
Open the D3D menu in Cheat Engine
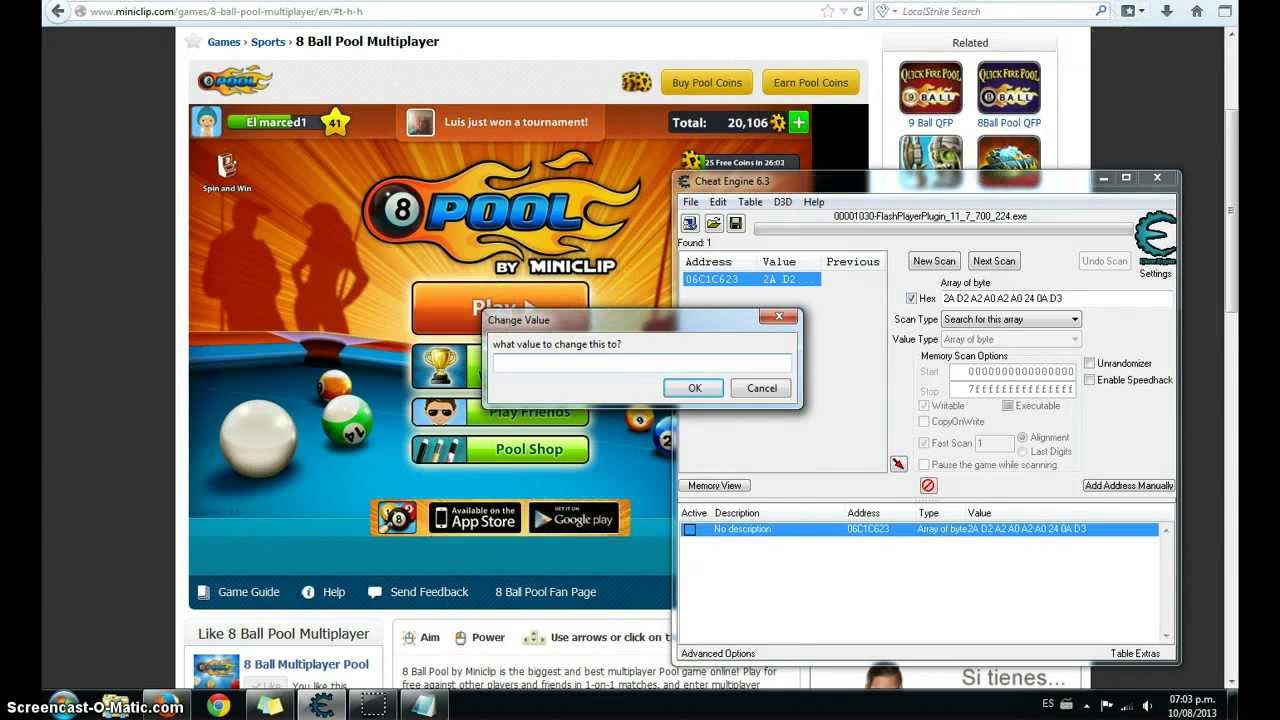pyautogui.click(x=783, y=202)
